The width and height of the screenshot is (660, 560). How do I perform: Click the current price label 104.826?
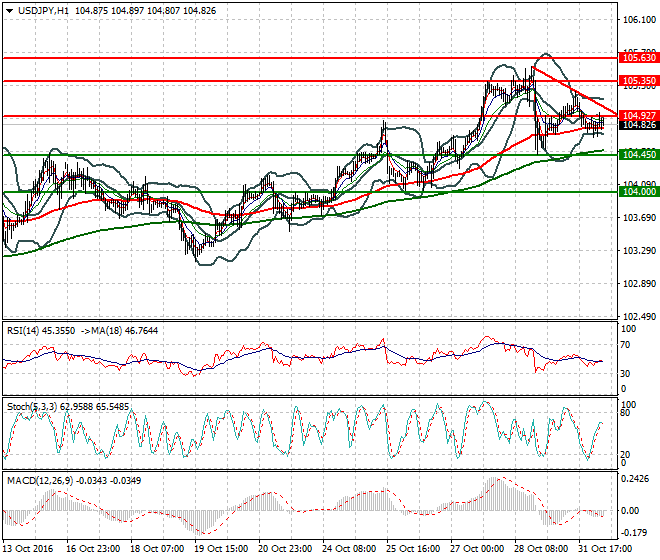(x=639, y=125)
